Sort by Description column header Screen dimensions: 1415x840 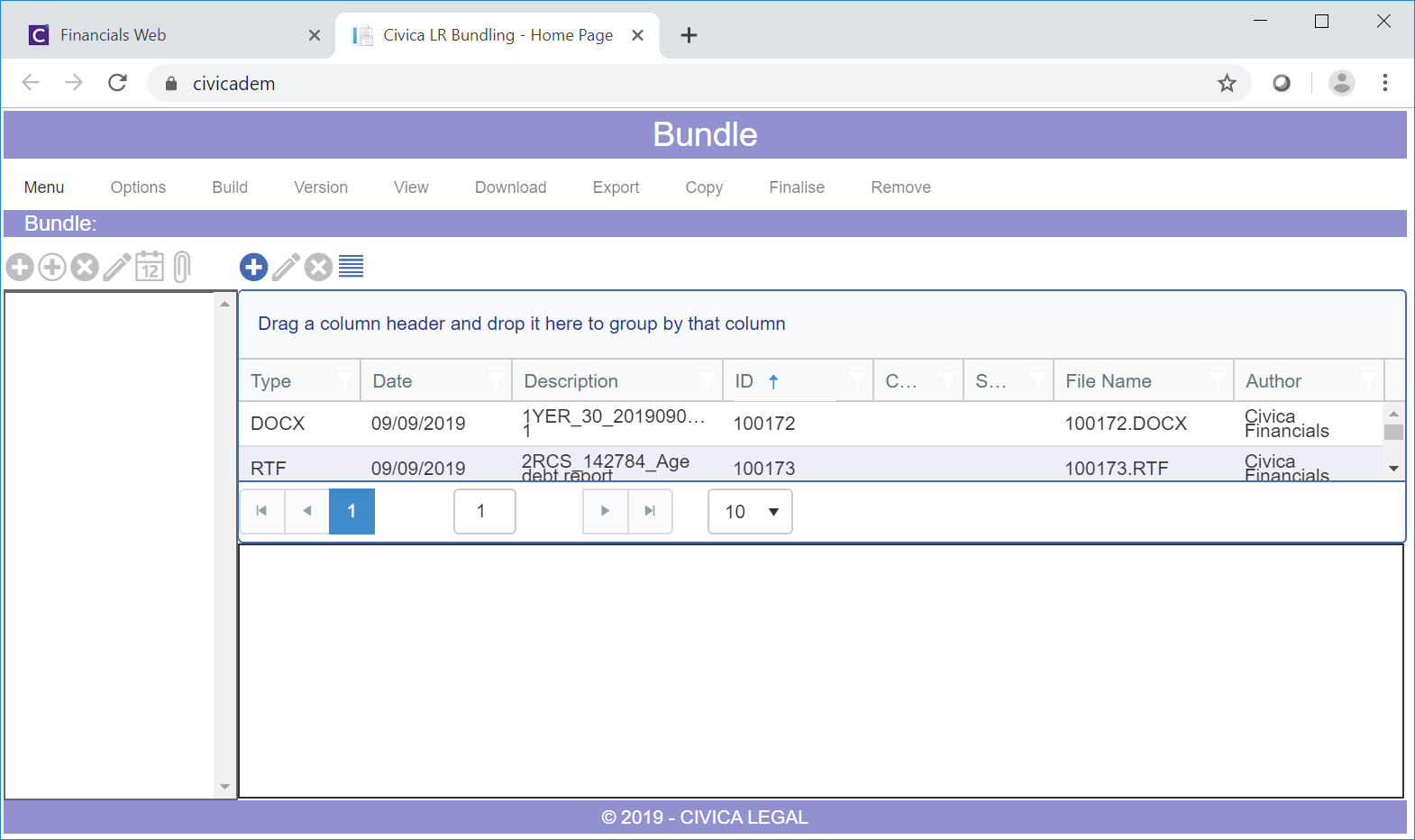point(571,381)
